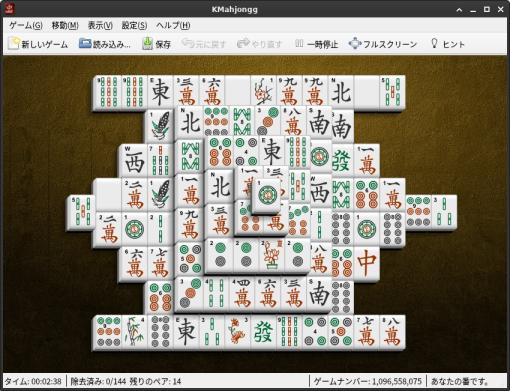Select the topmost one-circle tile at center
This screenshot has width=510, height=391.
(x=268, y=195)
